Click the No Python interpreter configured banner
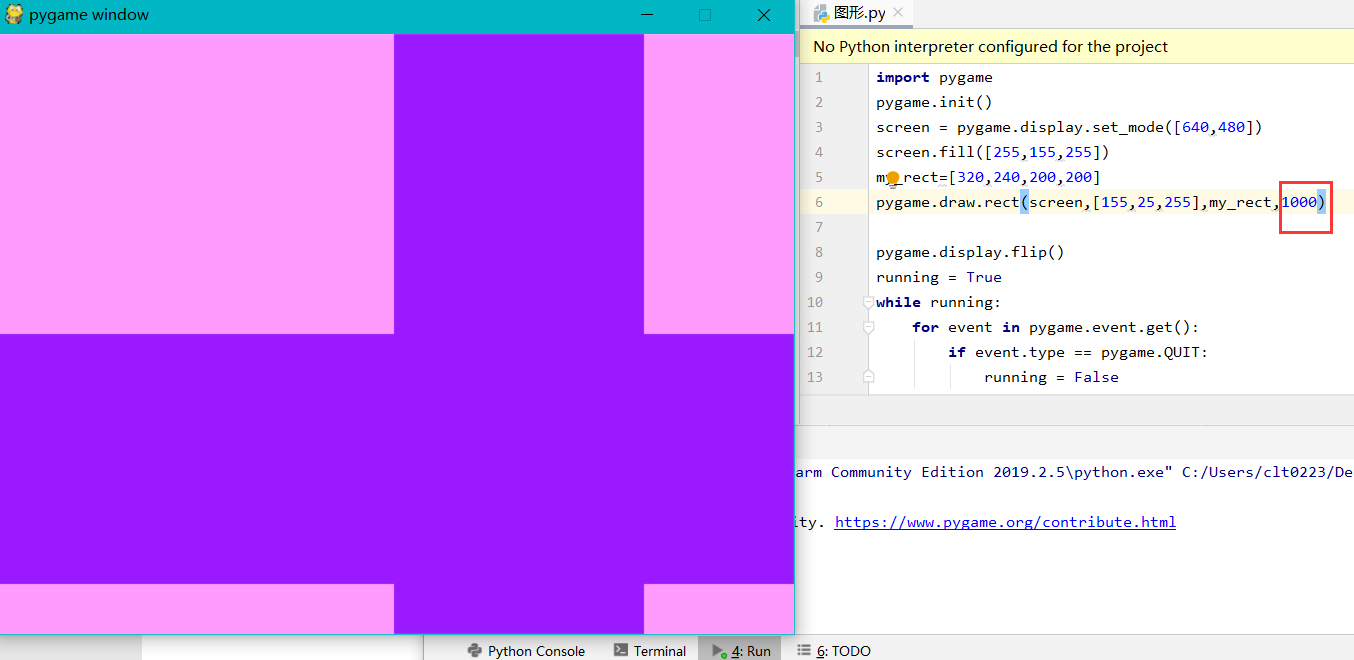This screenshot has width=1354, height=660. (x=1076, y=46)
